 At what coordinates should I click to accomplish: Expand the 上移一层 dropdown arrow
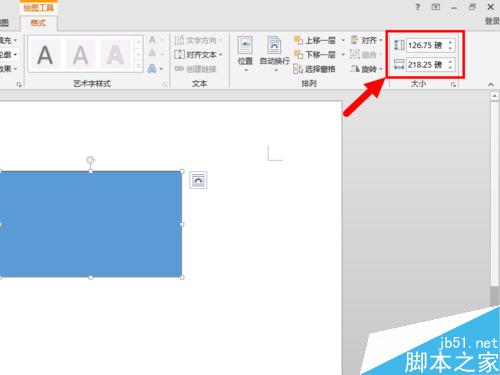(343, 40)
